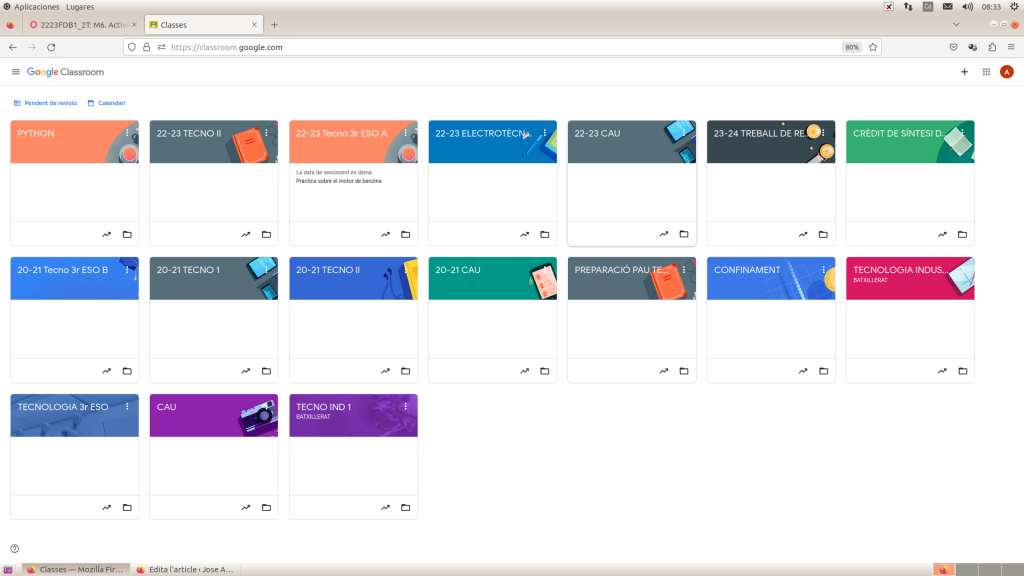Open the Aplicaciones system menu
Image resolution: width=1024 pixels, height=576 pixels.
pyautogui.click(x=36, y=6)
